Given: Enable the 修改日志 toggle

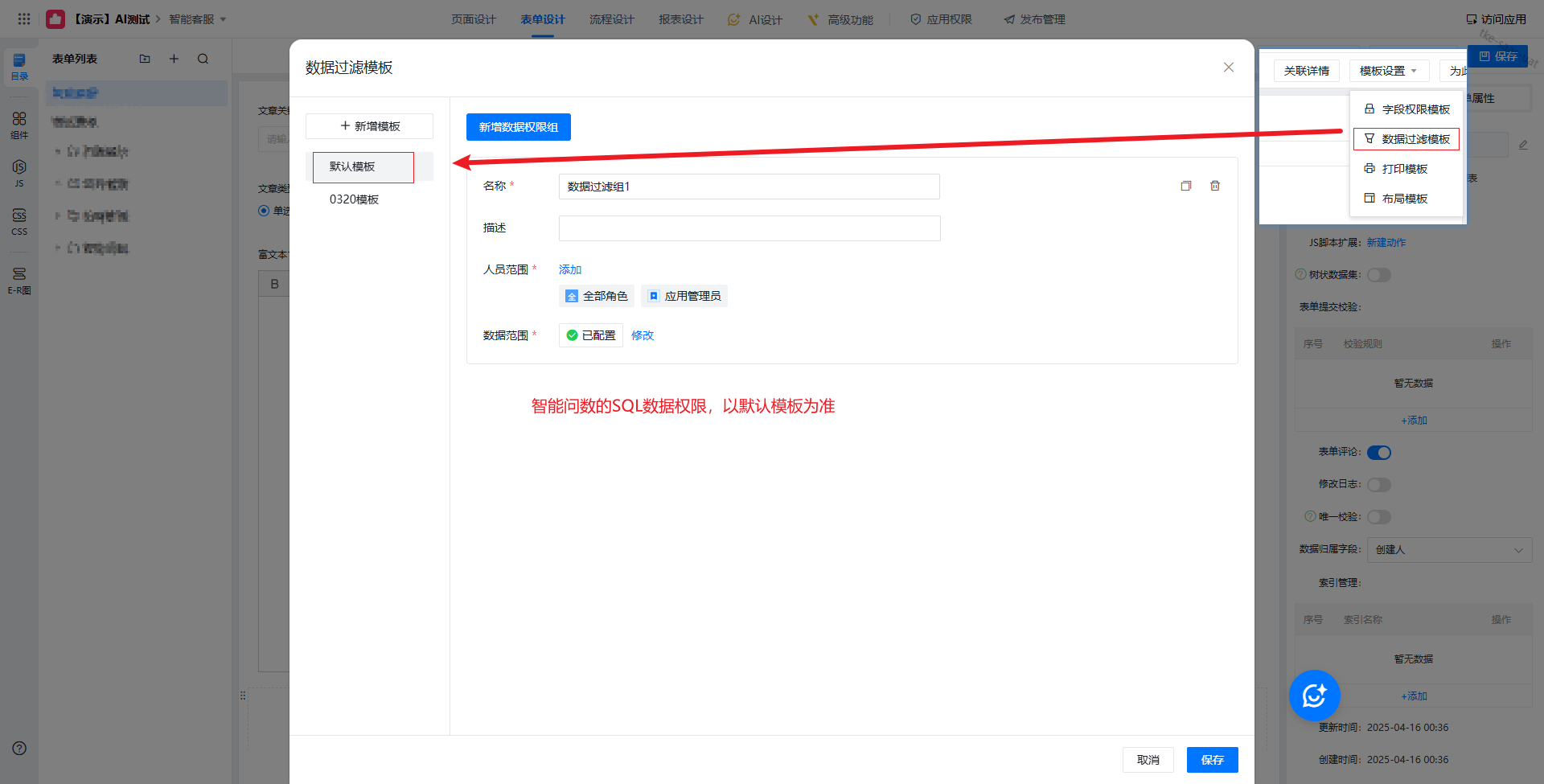Looking at the screenshot, I should coord(1378,485).
